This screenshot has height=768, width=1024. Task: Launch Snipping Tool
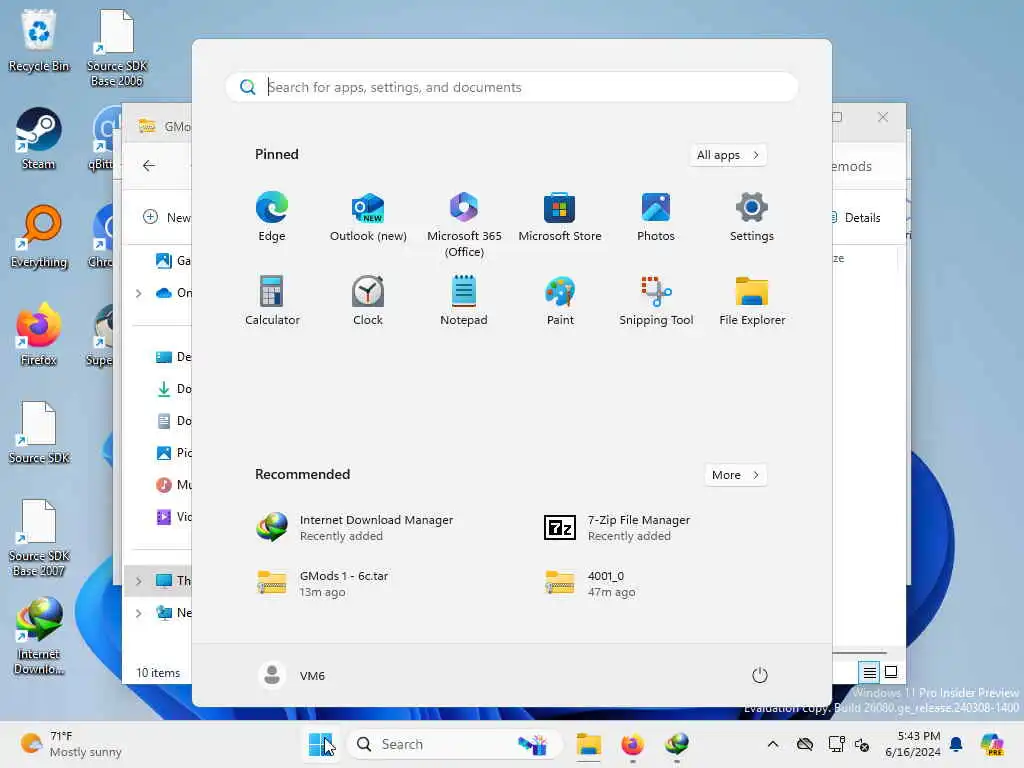click(656, 300)
